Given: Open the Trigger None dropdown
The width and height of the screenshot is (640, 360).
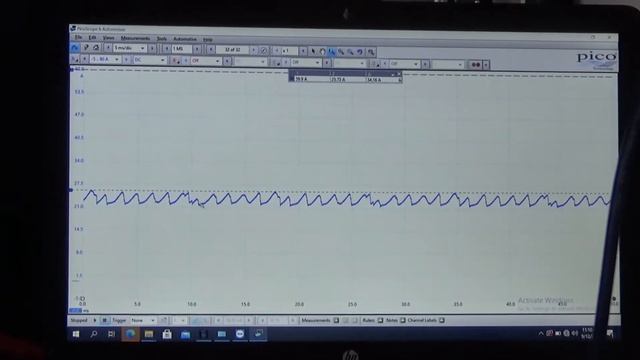Looking at the screenshot, I should (x=143, y=321).
